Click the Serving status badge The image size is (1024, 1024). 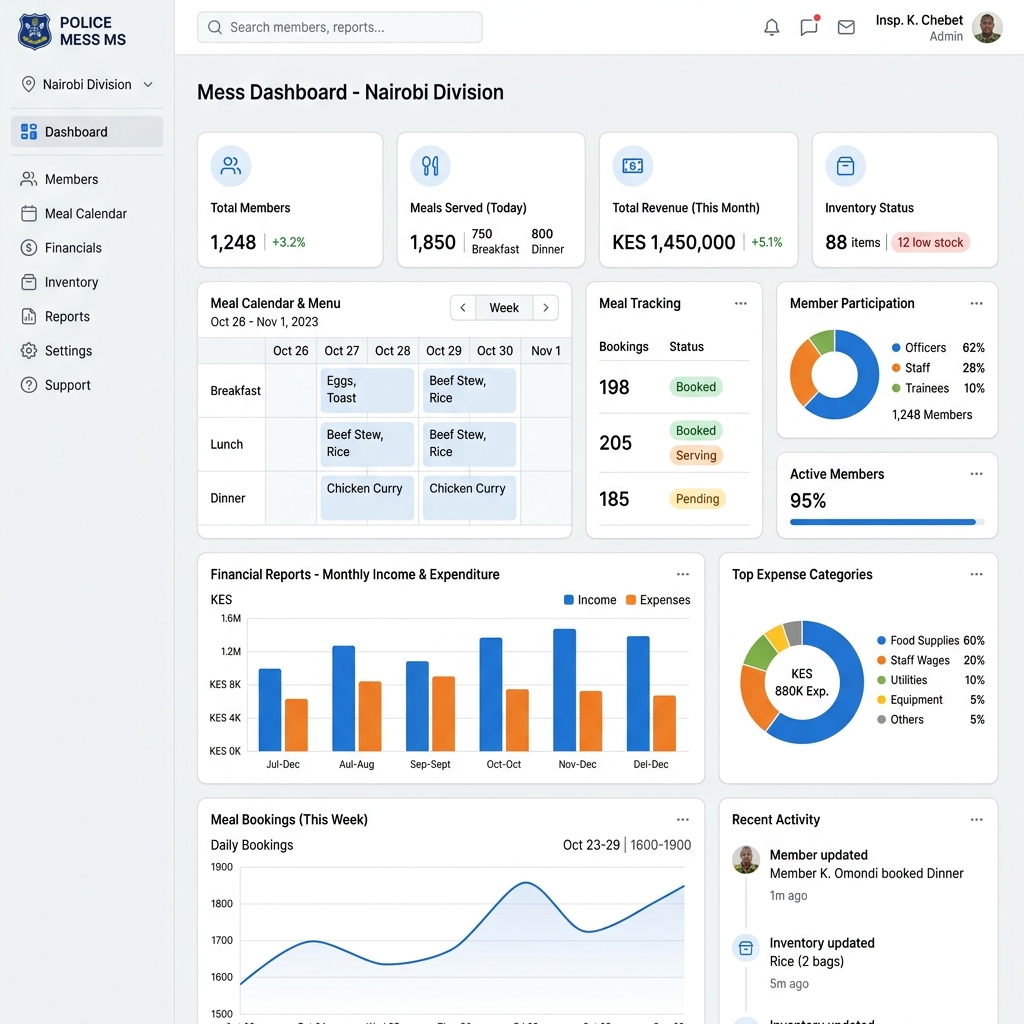coord(696,455)
